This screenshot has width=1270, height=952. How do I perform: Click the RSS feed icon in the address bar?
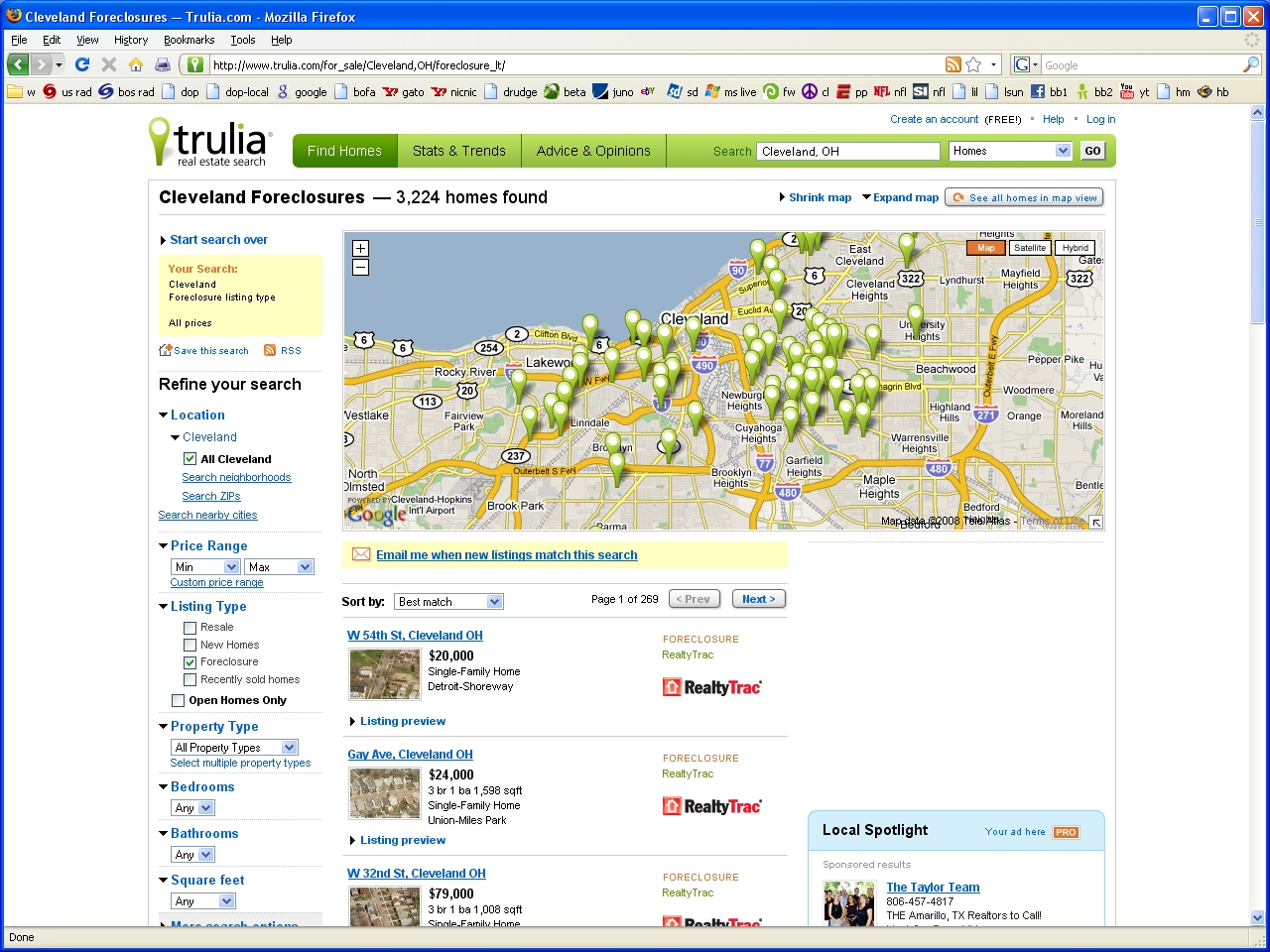953,64
